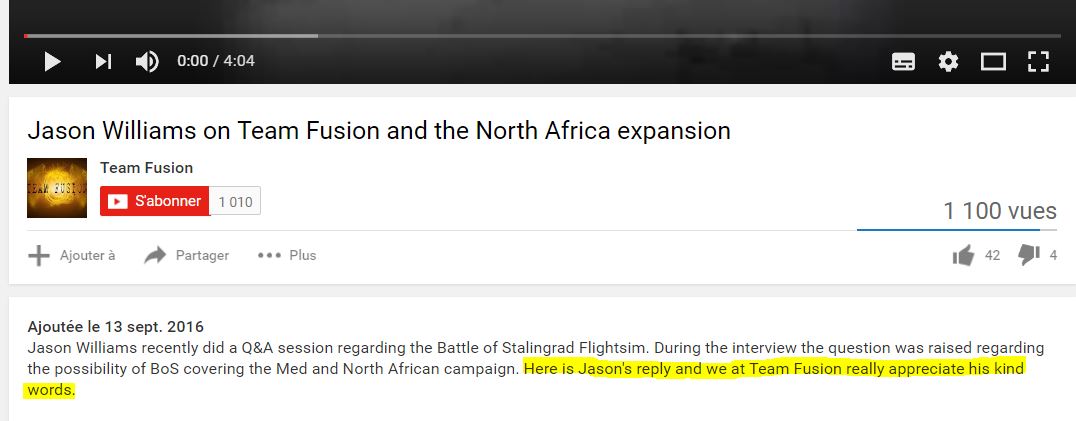Open the player settings gear

pyautogui.click(x=948, y=62)
